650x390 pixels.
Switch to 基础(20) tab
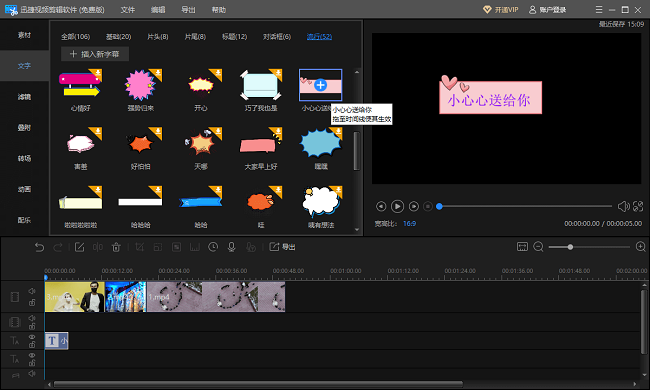119,36
